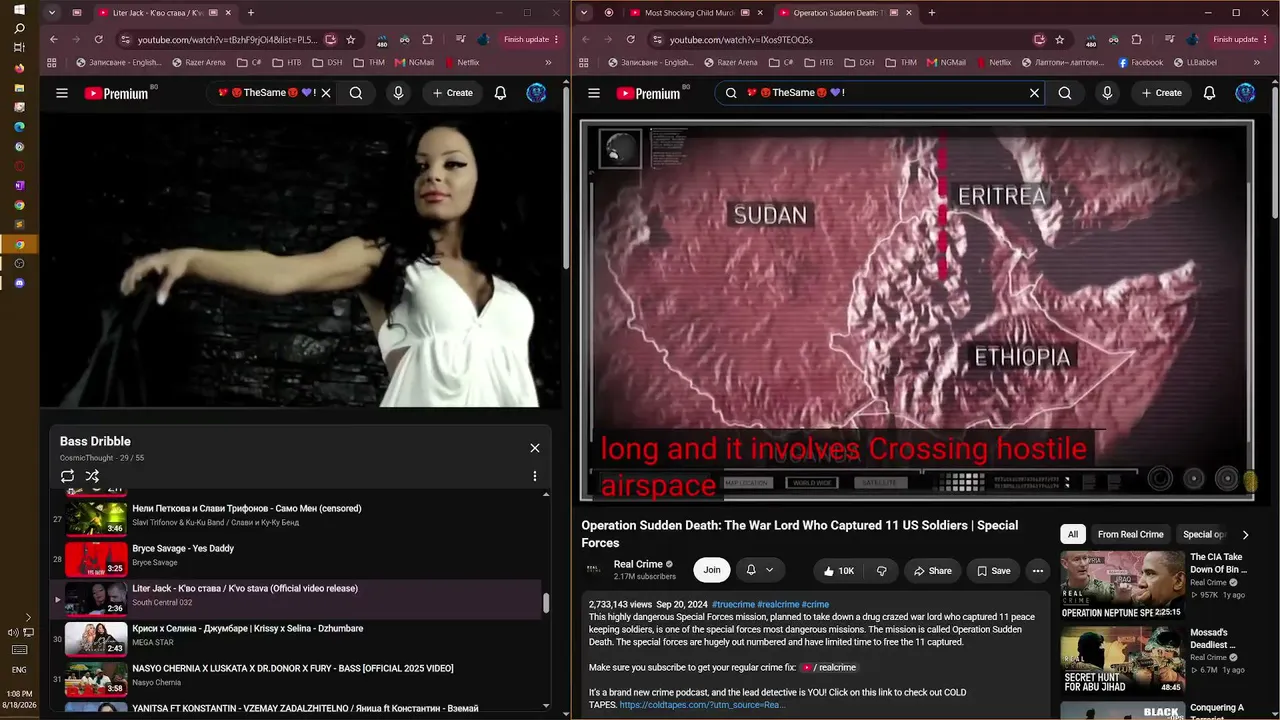
Task: Focus the YouTube search field, right window
Action: point(880,93)
